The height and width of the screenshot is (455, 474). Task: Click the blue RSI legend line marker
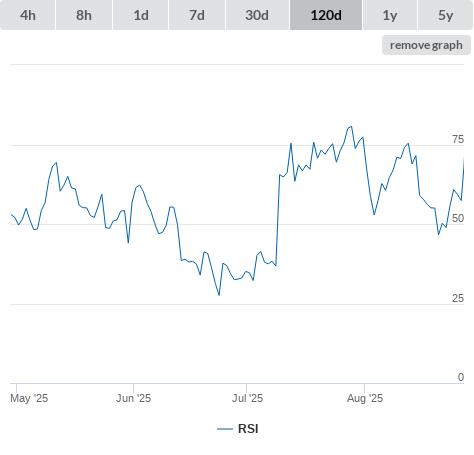point(225,429)
